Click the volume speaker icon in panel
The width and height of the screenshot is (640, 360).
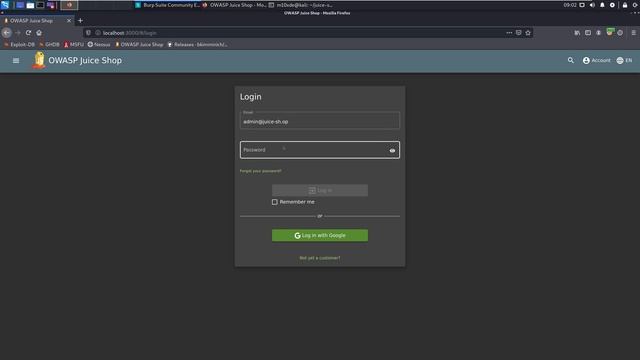click(x=592, y=5)
